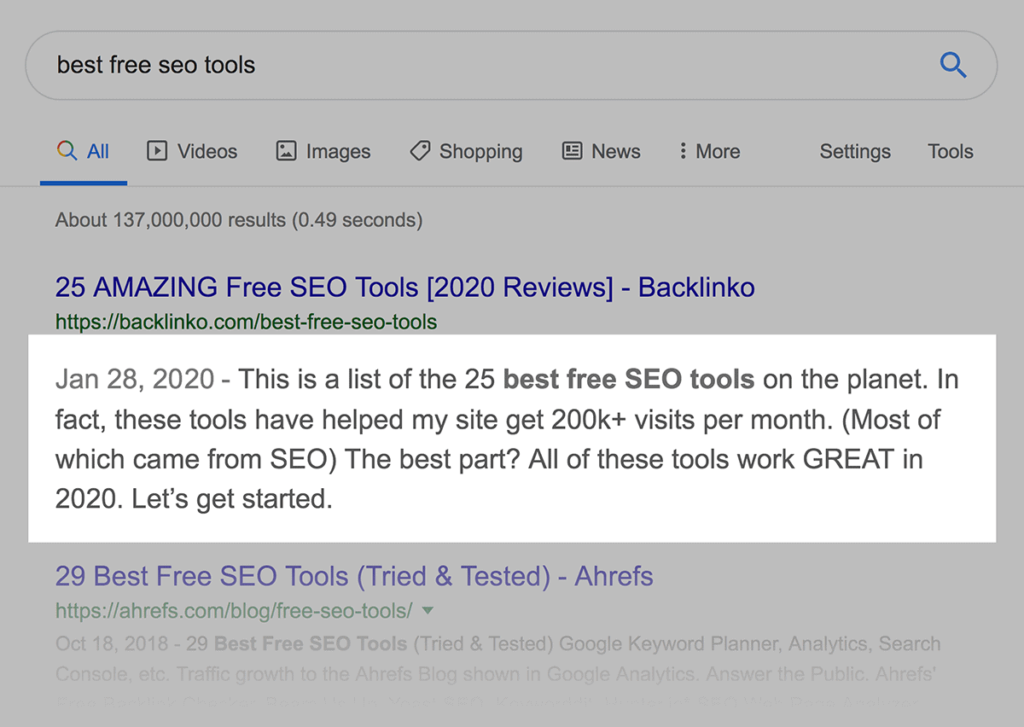Click the blue search magnifier icon
This screenshot has height=727, width=1024.
click(x=953, y=66)
